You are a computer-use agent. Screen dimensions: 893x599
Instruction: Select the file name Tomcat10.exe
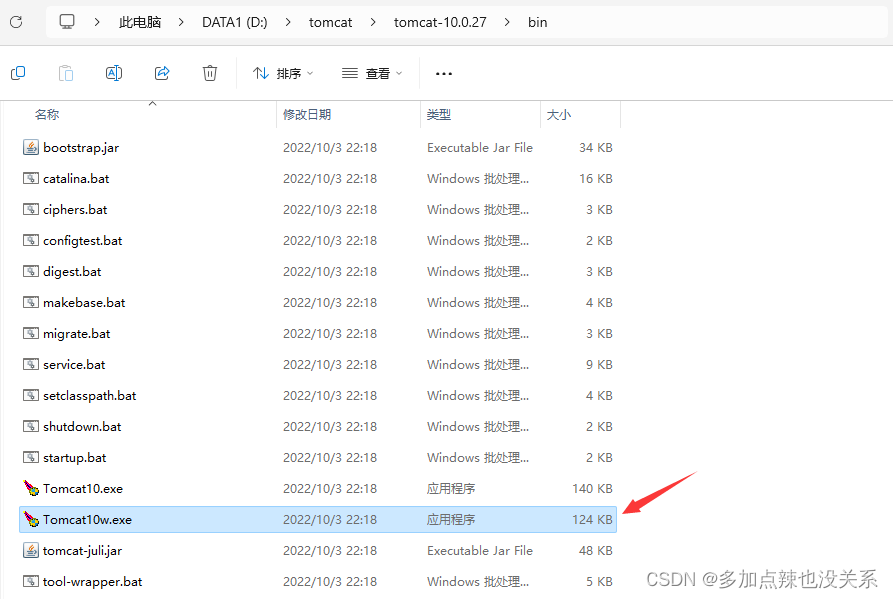click(x=83, y=489)
